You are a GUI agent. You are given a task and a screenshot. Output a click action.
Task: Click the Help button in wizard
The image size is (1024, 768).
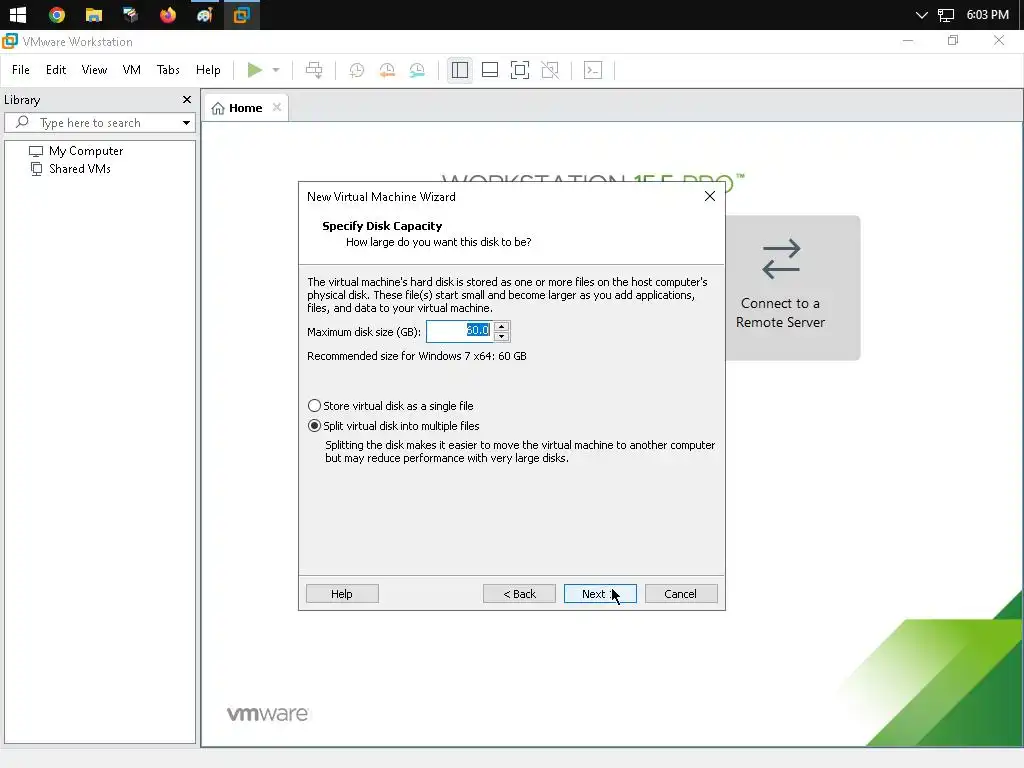[x=342, y=594]
